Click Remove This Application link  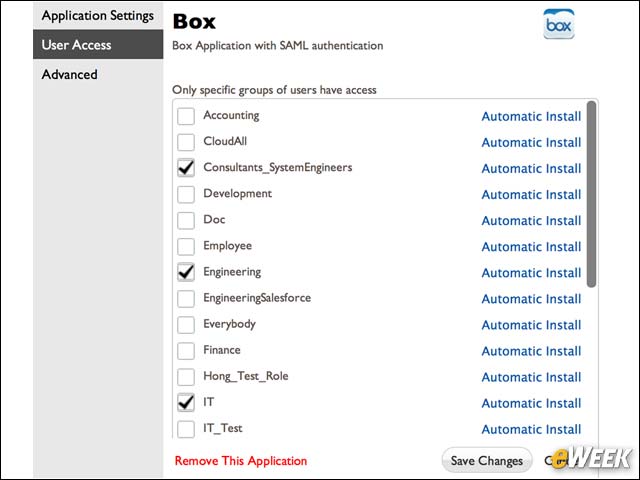tap(241, 461)
